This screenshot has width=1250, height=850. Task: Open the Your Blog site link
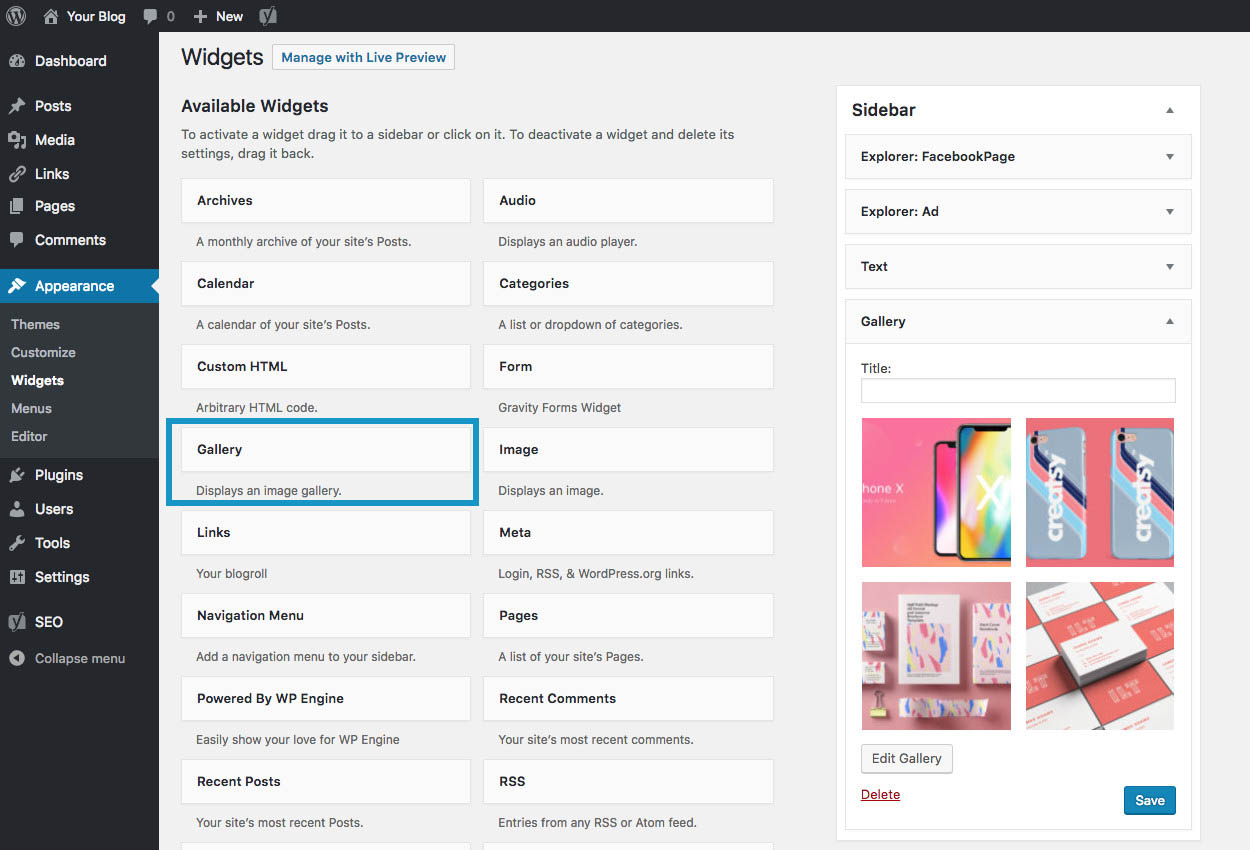click(x=96, y=16)
